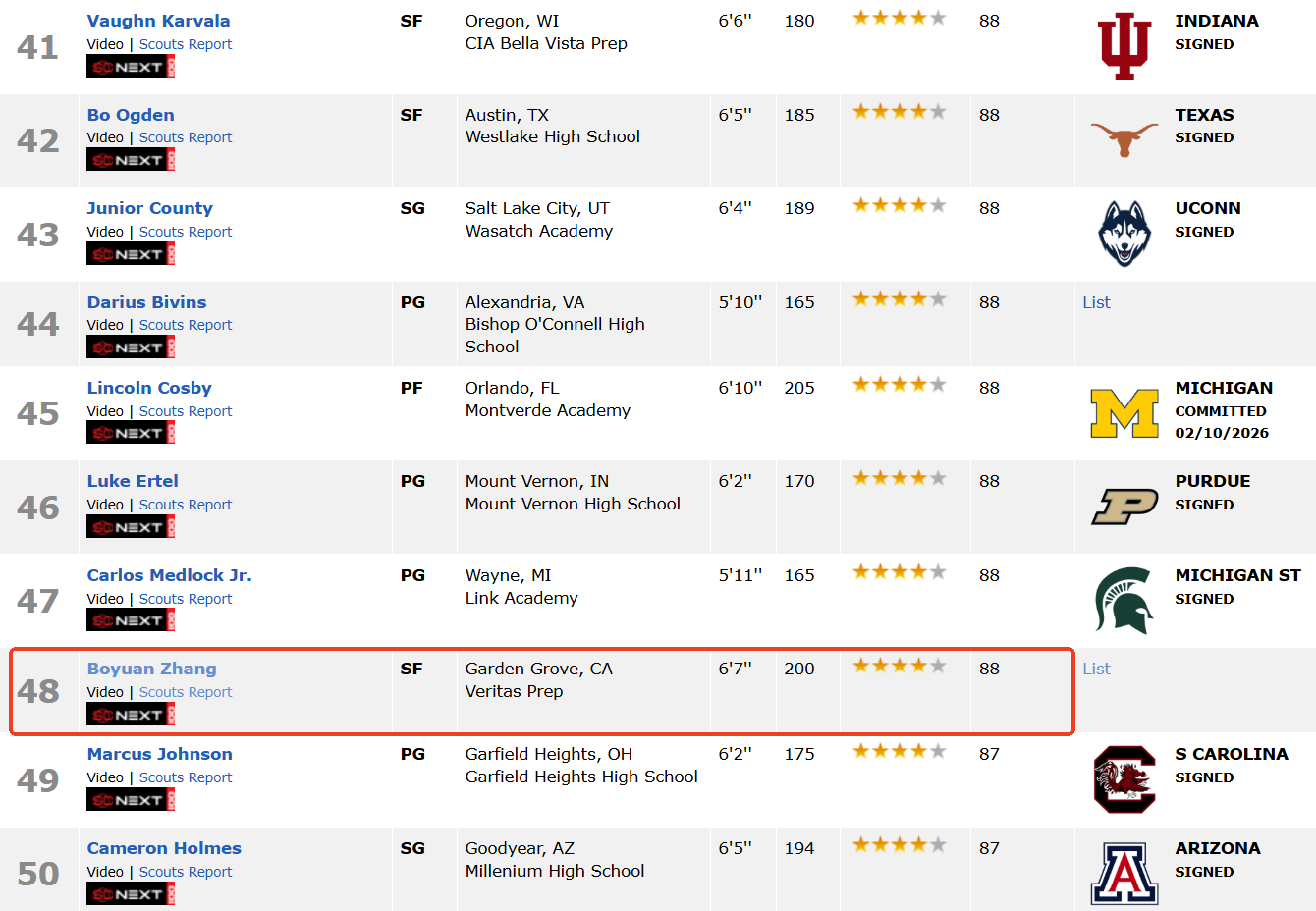Select the Purdue P logo

tap(1124, 507)
